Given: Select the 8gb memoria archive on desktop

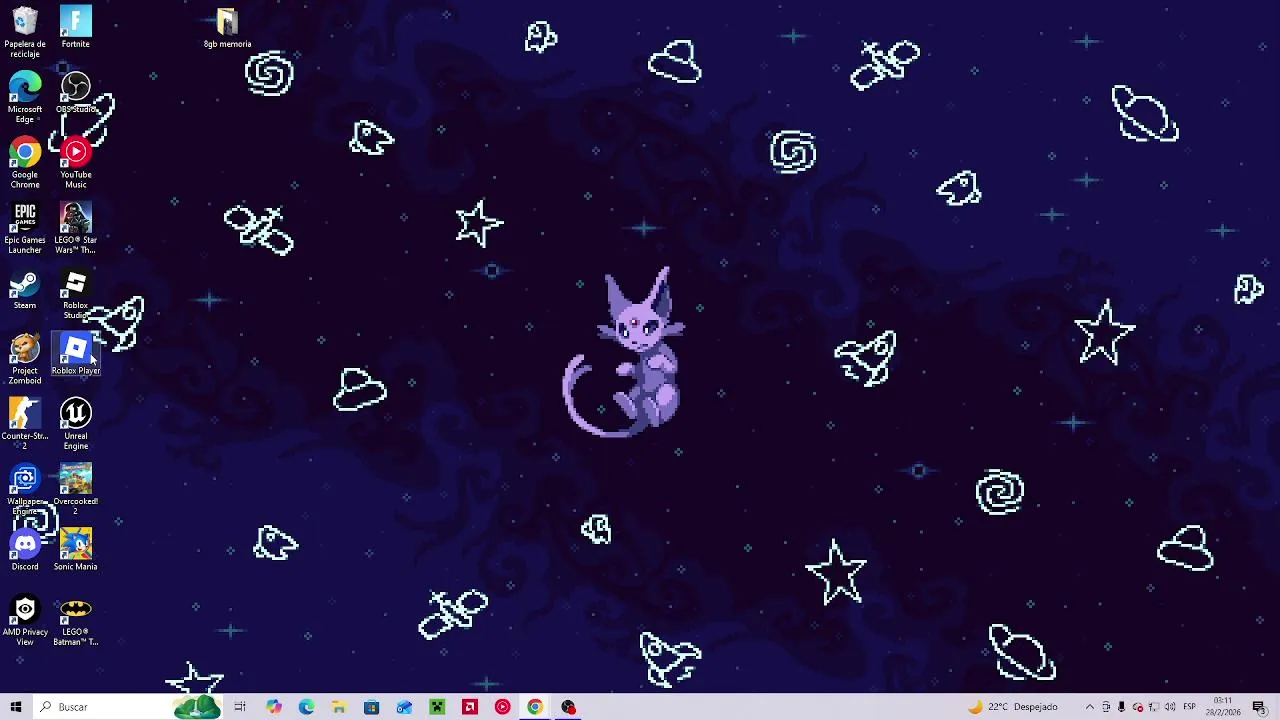Looking at the screenshot, I should point(227,28).
